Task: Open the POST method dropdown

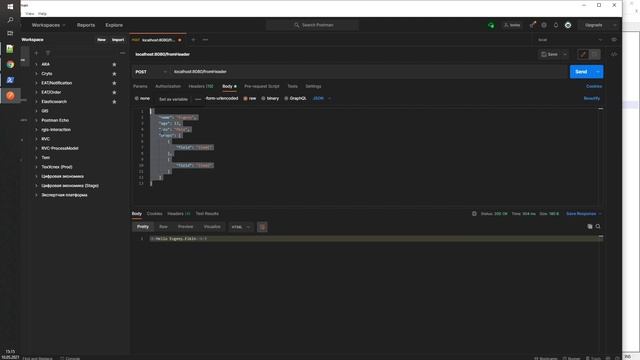Action: pyautogui.click(x=151, y=72)
